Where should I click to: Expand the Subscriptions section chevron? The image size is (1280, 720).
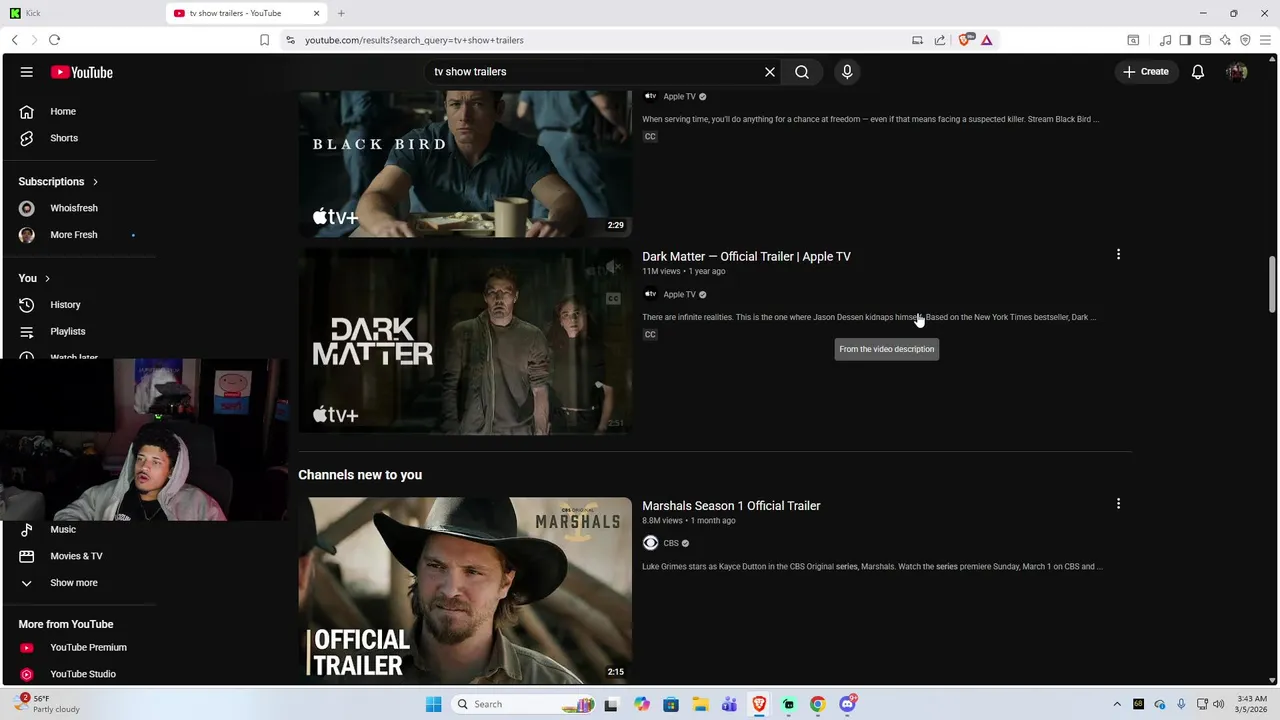[95, 182]
